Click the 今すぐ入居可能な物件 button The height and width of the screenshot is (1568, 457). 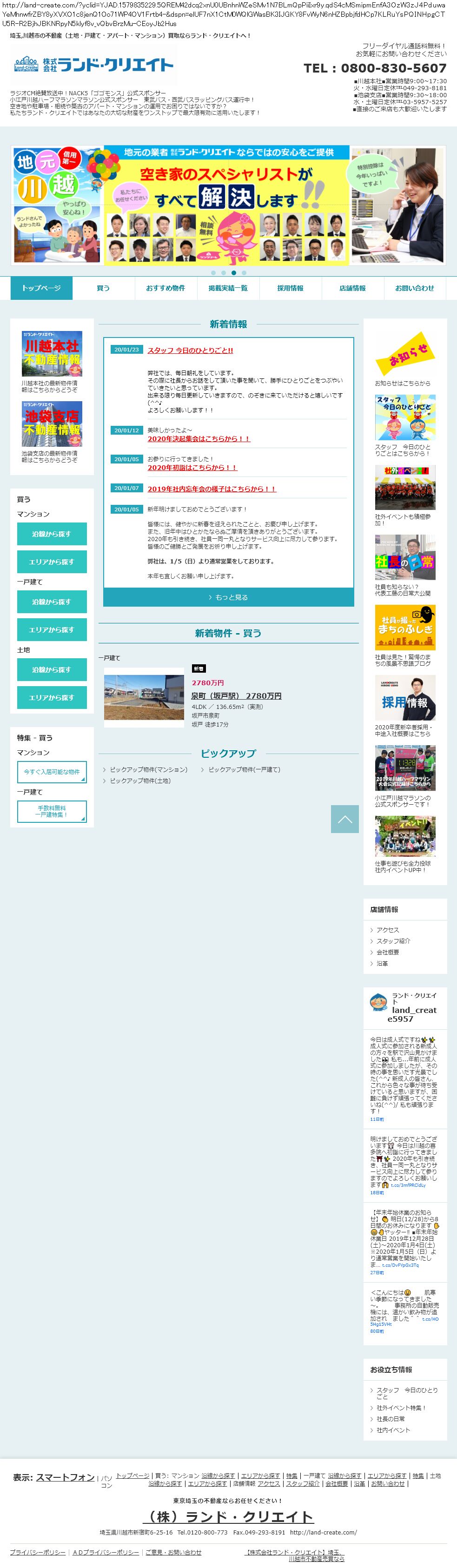point(52,772)
